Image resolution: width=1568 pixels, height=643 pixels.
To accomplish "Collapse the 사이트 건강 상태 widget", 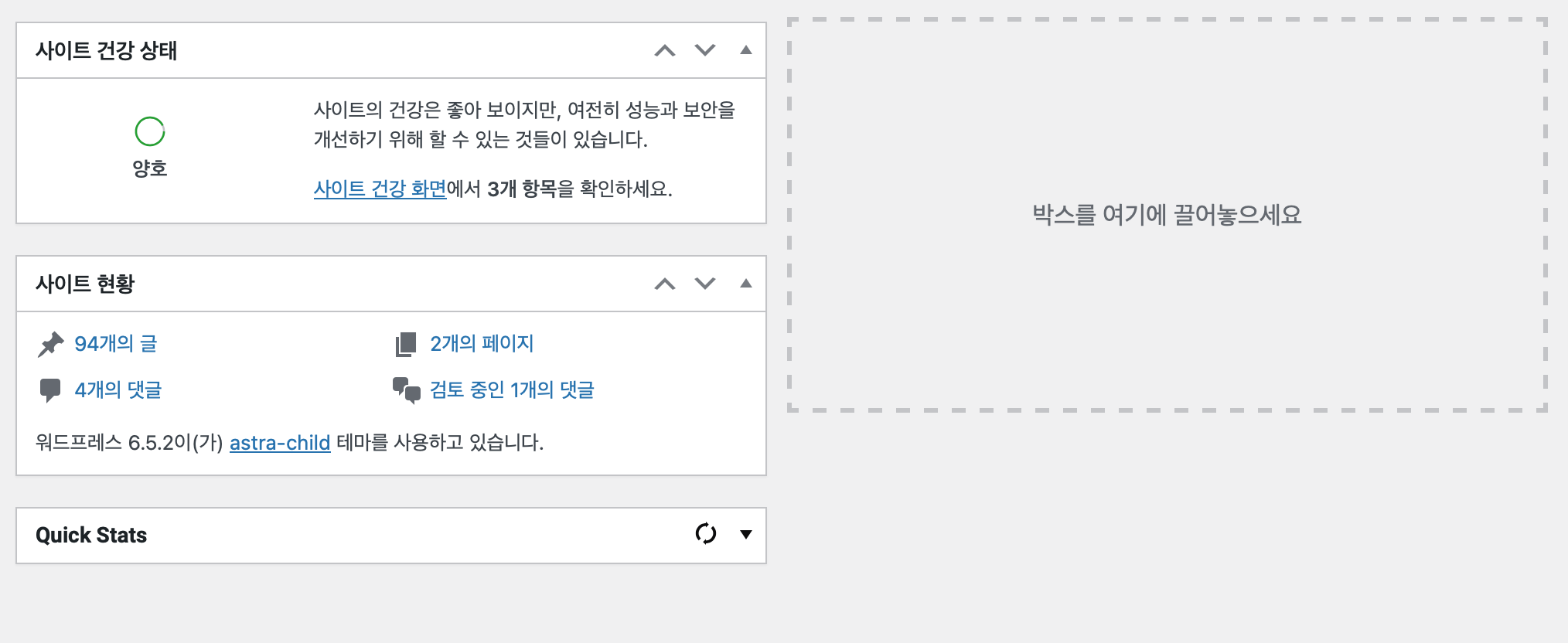I will coord(745,50).
